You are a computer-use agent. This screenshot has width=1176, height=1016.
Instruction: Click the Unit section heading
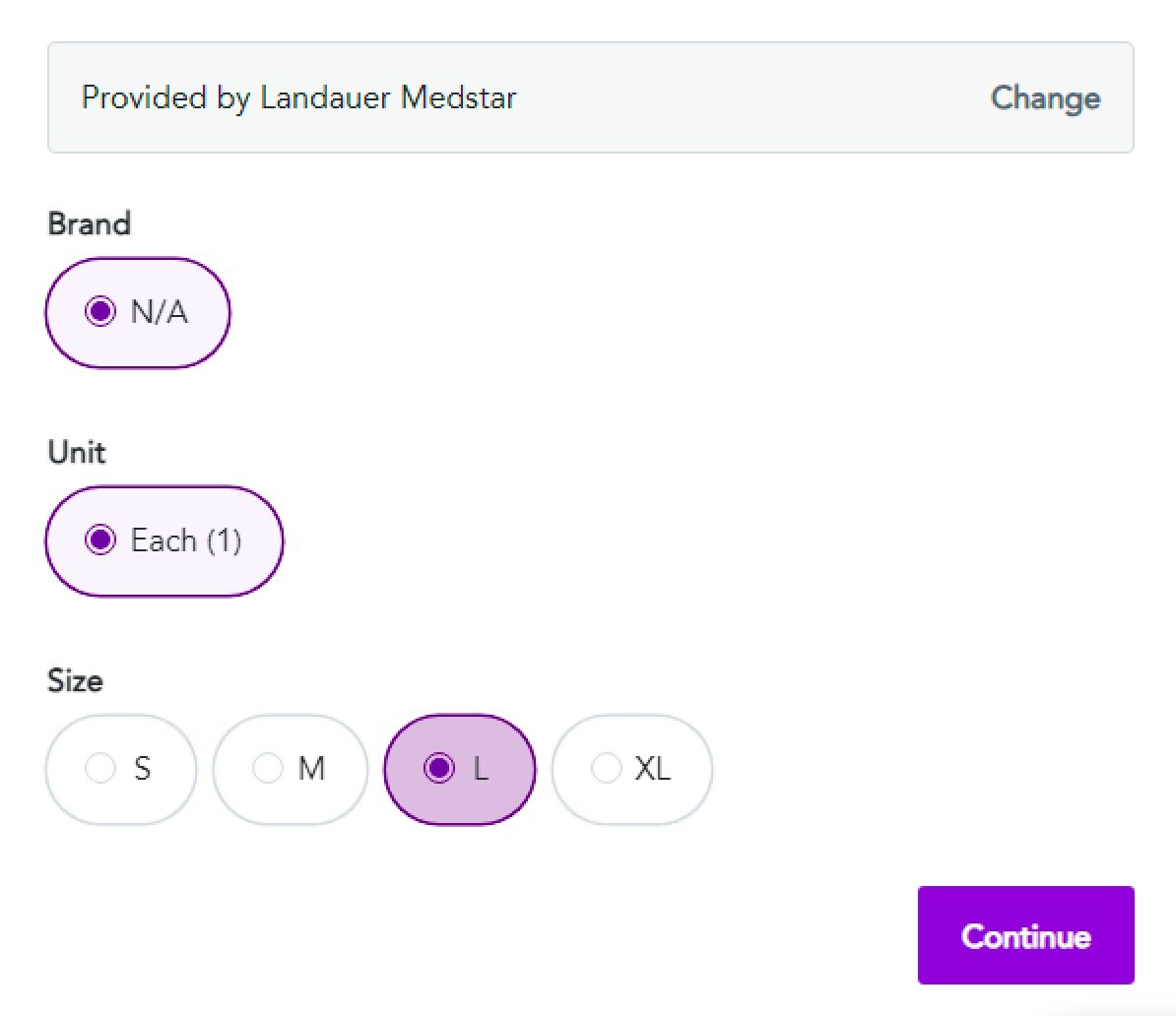(77, 452)
